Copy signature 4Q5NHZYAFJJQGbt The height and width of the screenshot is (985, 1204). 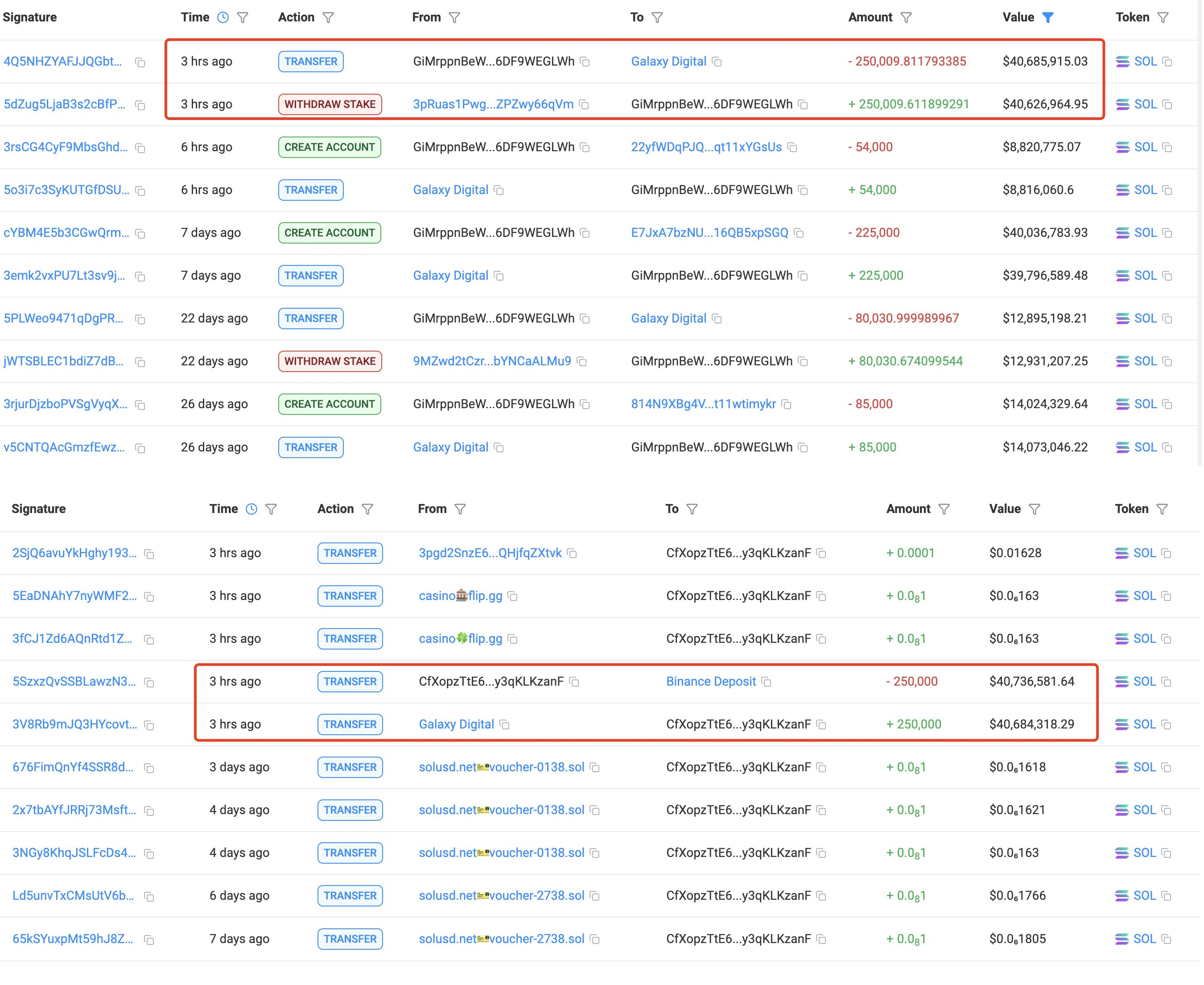(140, 62)
